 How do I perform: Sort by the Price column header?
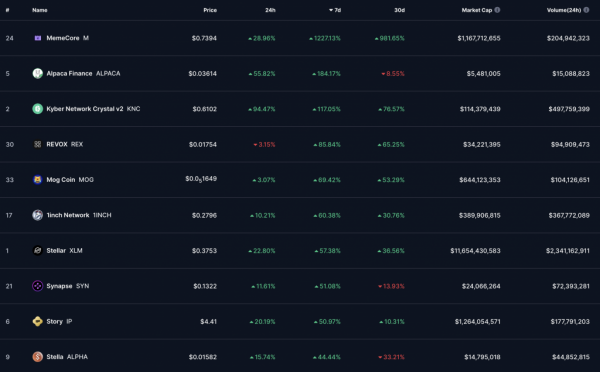point(210,10)
